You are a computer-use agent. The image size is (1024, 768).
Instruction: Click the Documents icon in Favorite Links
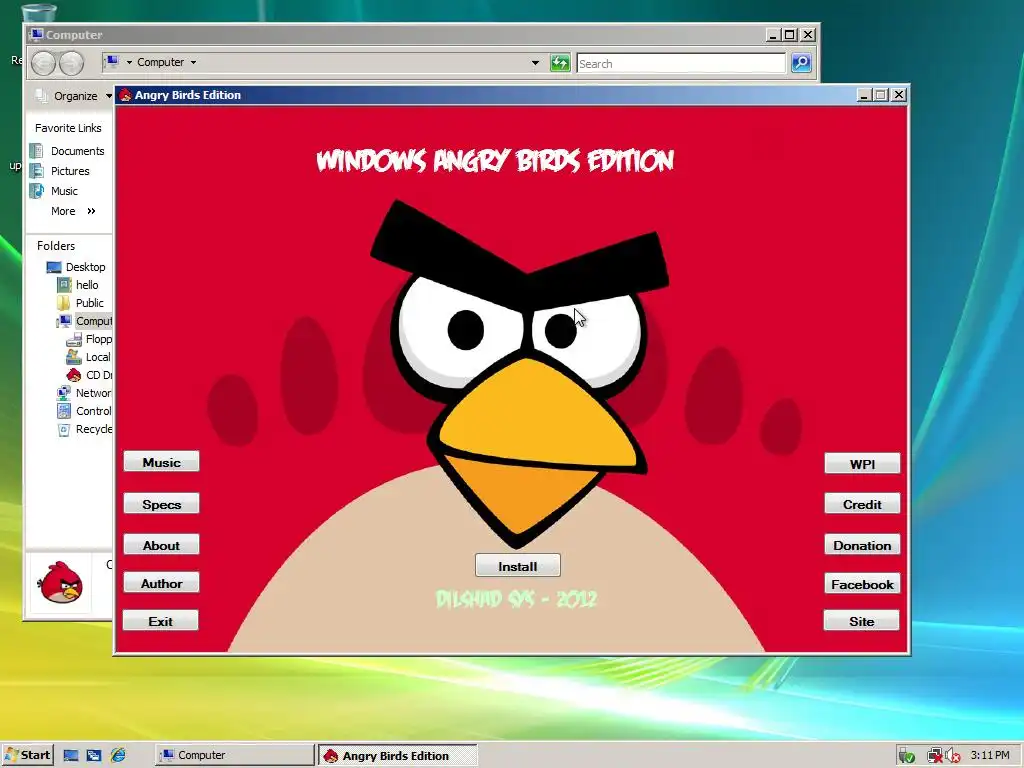(x=37, y=151)
